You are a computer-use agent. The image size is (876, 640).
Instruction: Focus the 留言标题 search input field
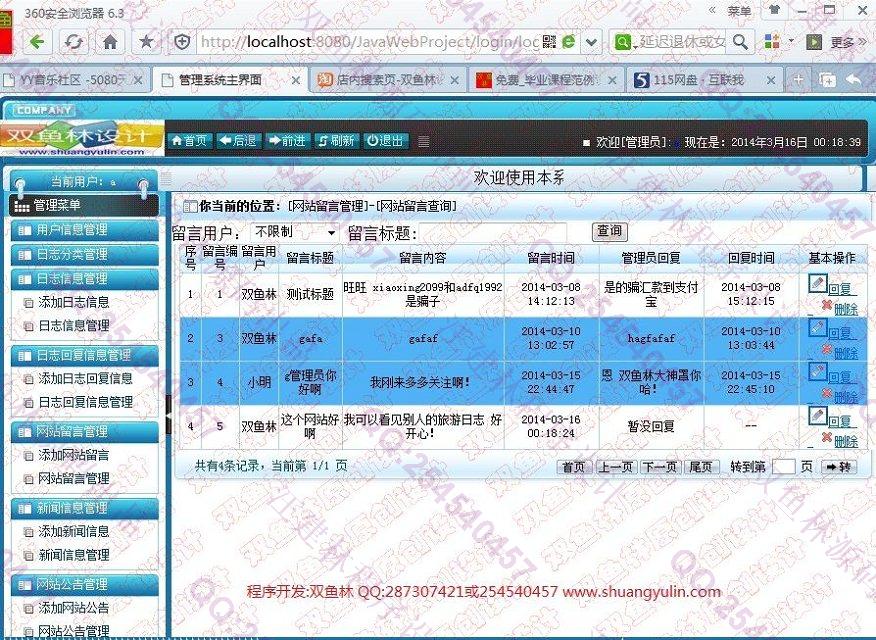[x=494, y=232]
